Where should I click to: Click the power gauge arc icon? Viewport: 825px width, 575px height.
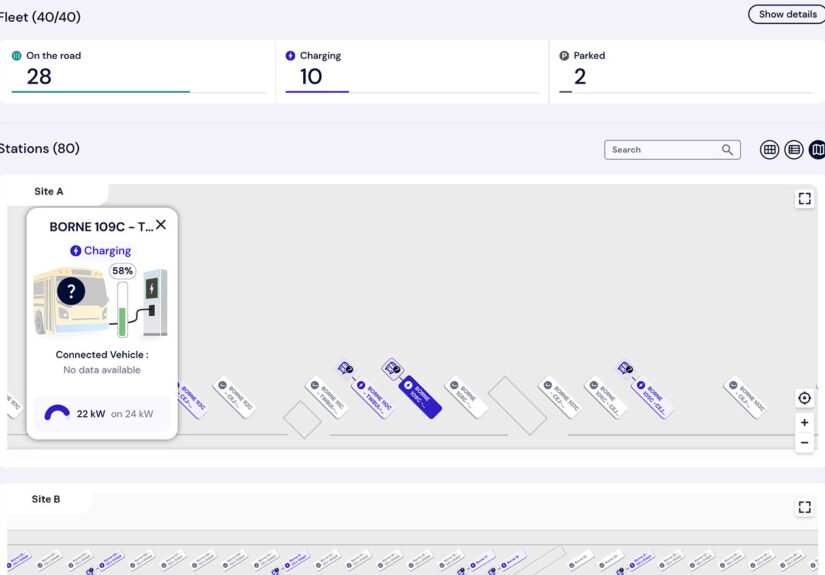[x=57, y=412]
